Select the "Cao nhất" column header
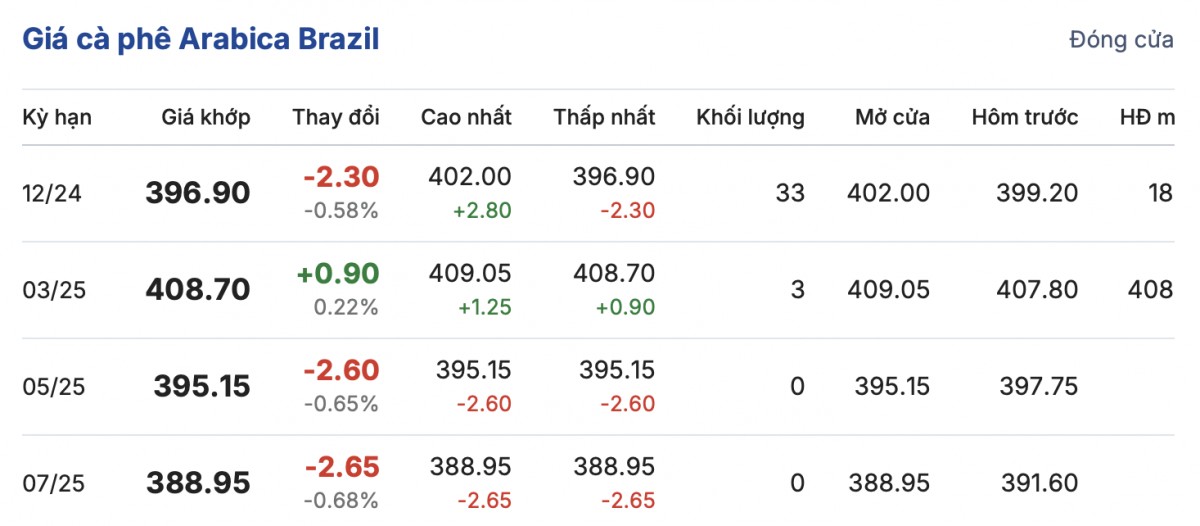The image size is (1200, 526). 466,117
